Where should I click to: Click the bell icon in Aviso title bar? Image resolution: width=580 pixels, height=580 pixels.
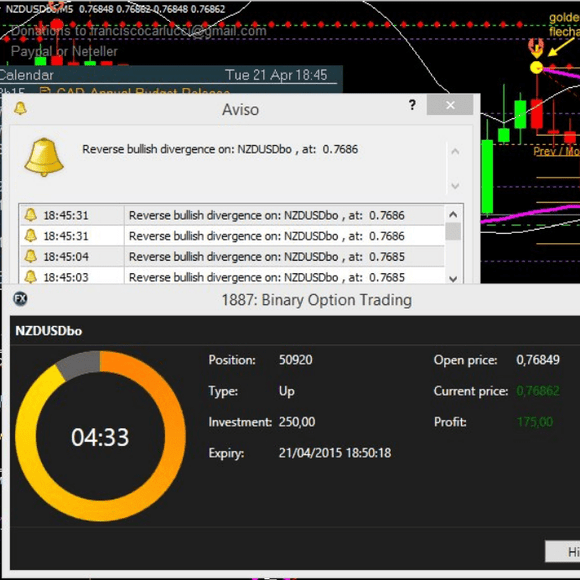click(20, 108)
